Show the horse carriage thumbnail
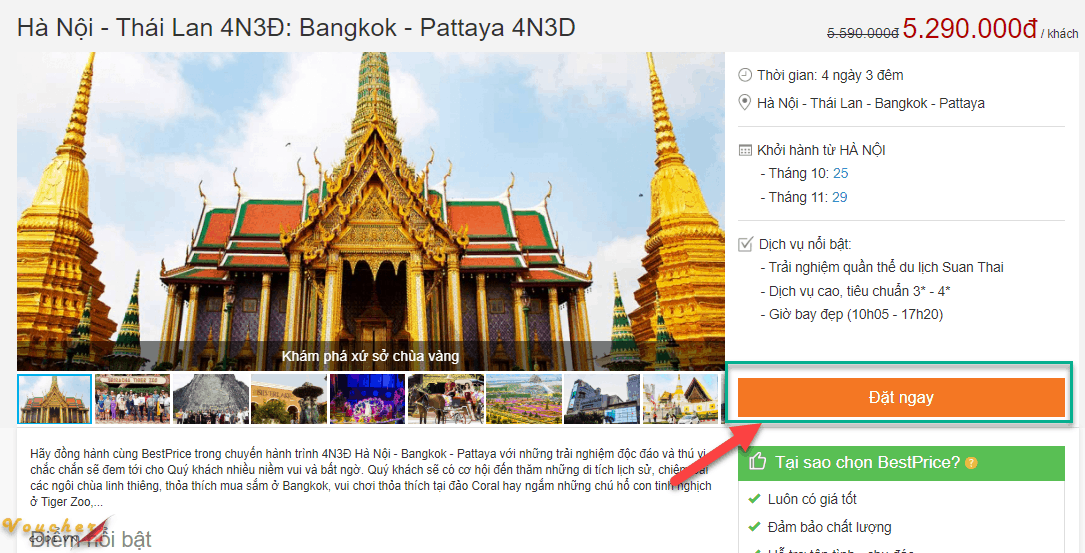 [x=445, y=399]
